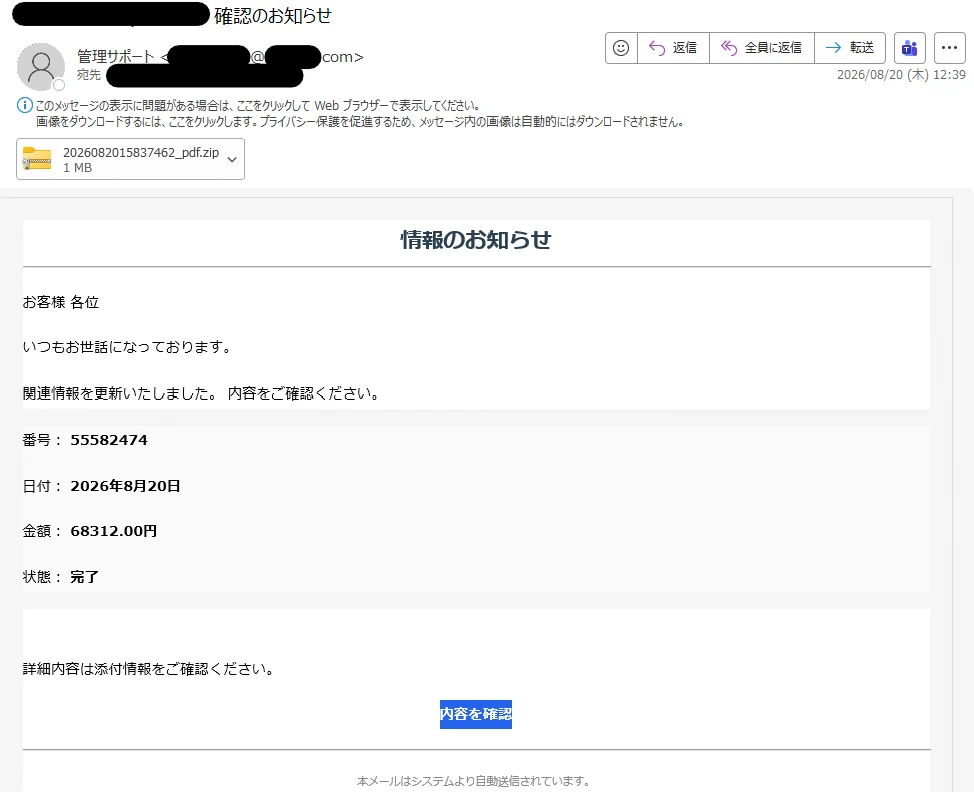Select the amount 68312.00円
974x792 pixels.
click(113, 531)
